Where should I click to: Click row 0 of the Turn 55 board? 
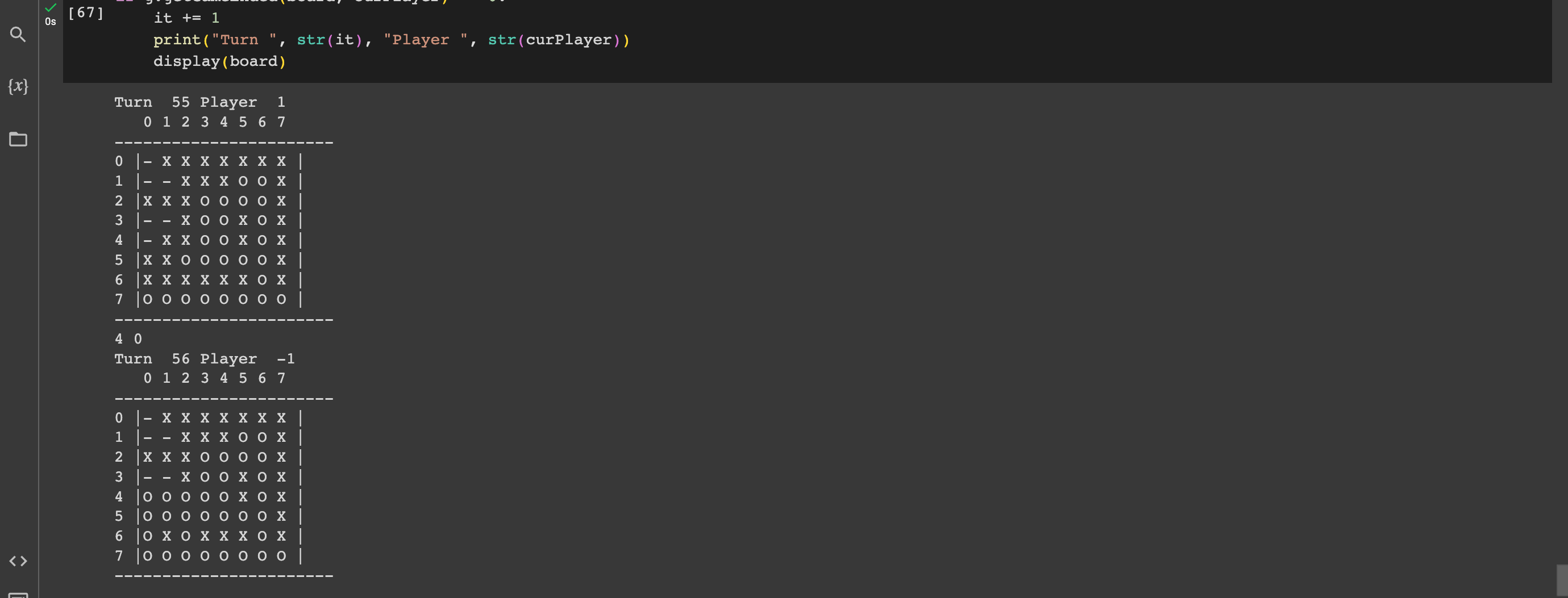click(209, 161)
